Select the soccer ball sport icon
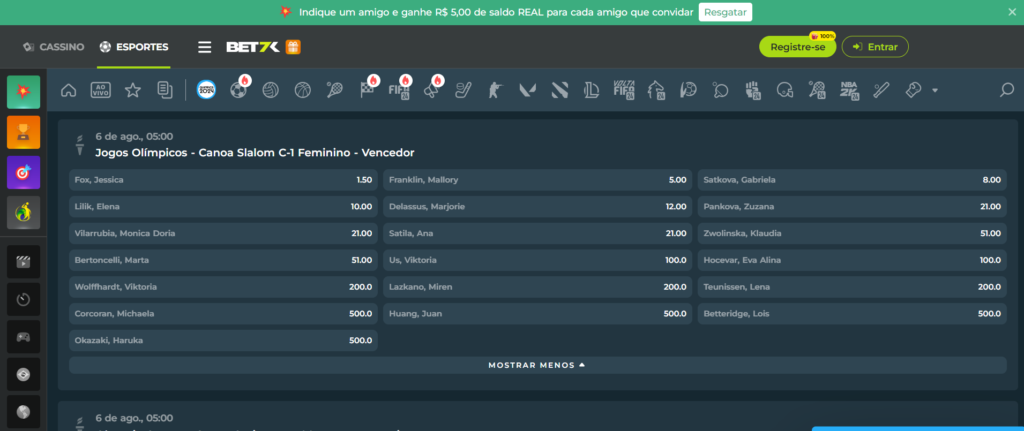The width and height of the screenshot is (1024, 431). [238, 90]
